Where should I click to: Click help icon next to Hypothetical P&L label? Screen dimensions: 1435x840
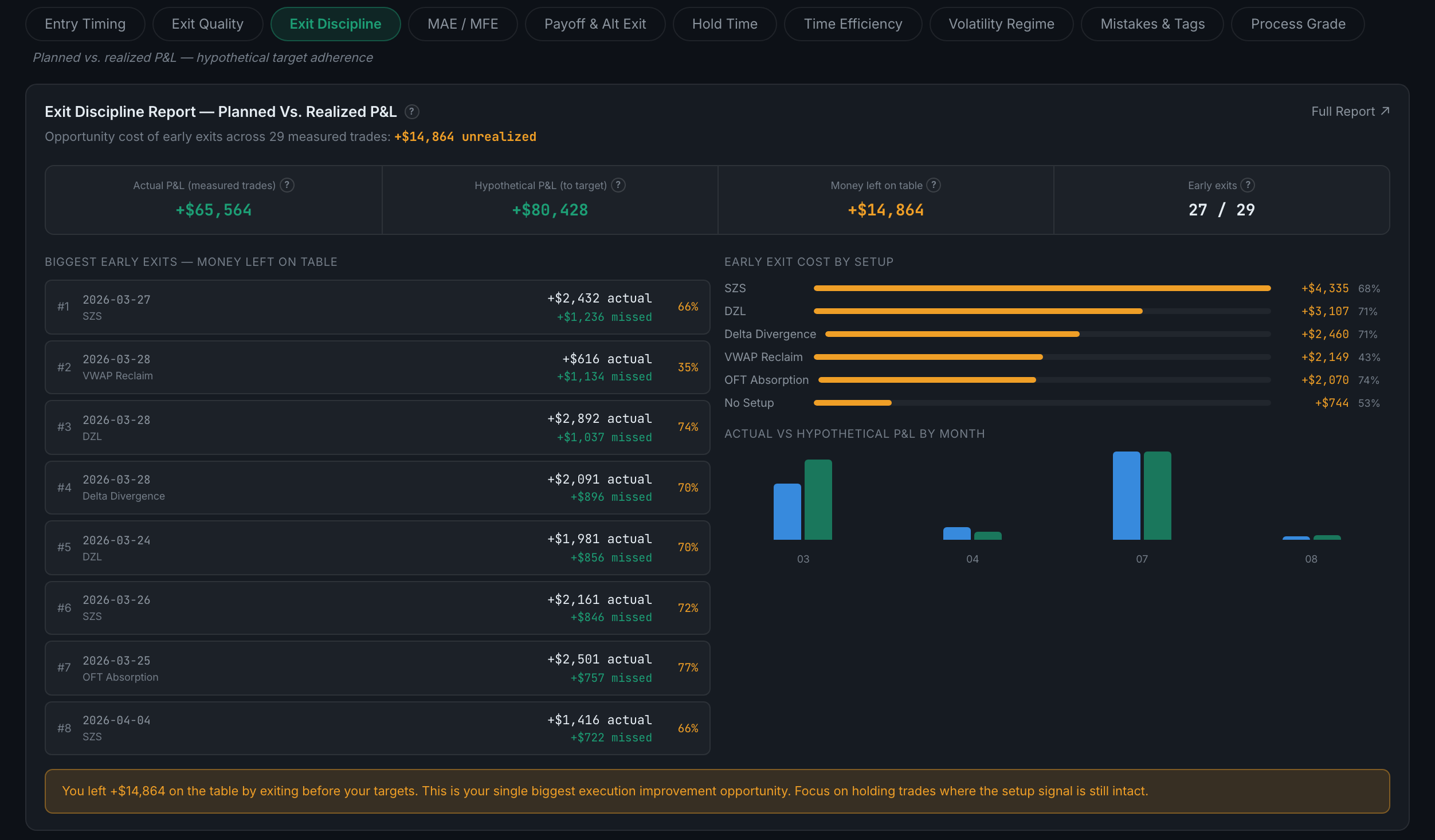618,185
